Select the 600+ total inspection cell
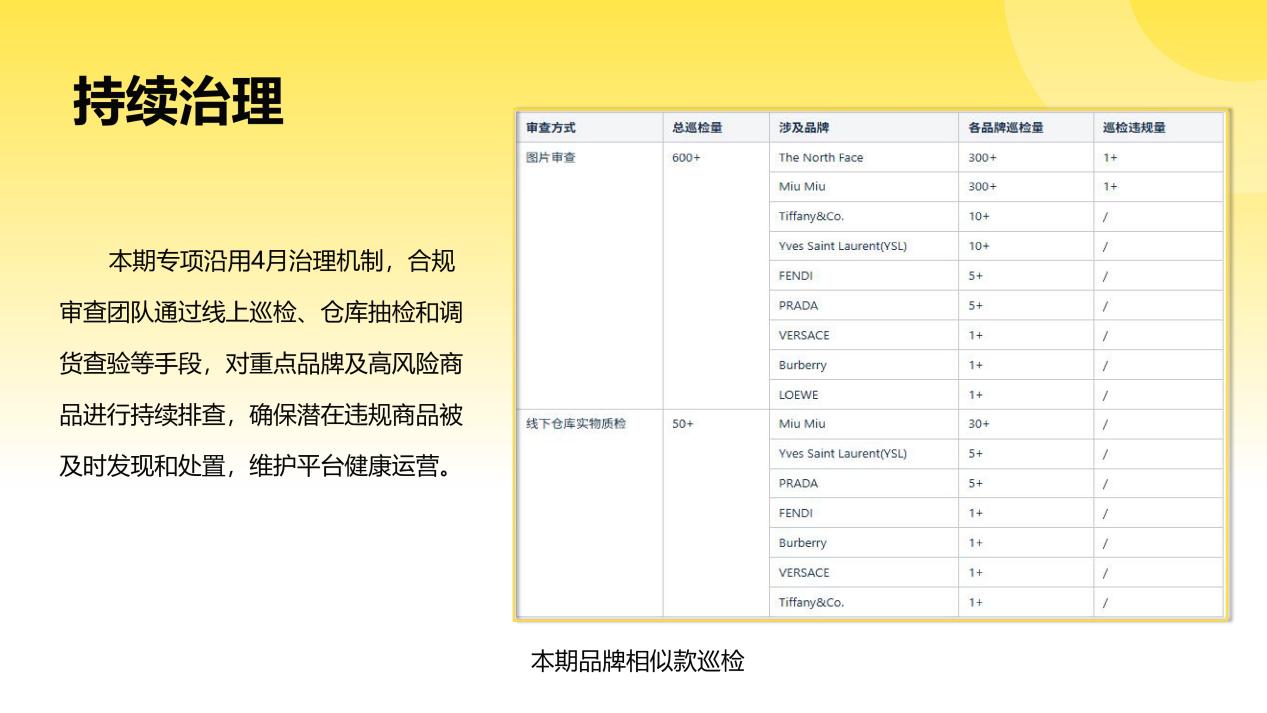The image size is (1267, 713). click(686, 157)
